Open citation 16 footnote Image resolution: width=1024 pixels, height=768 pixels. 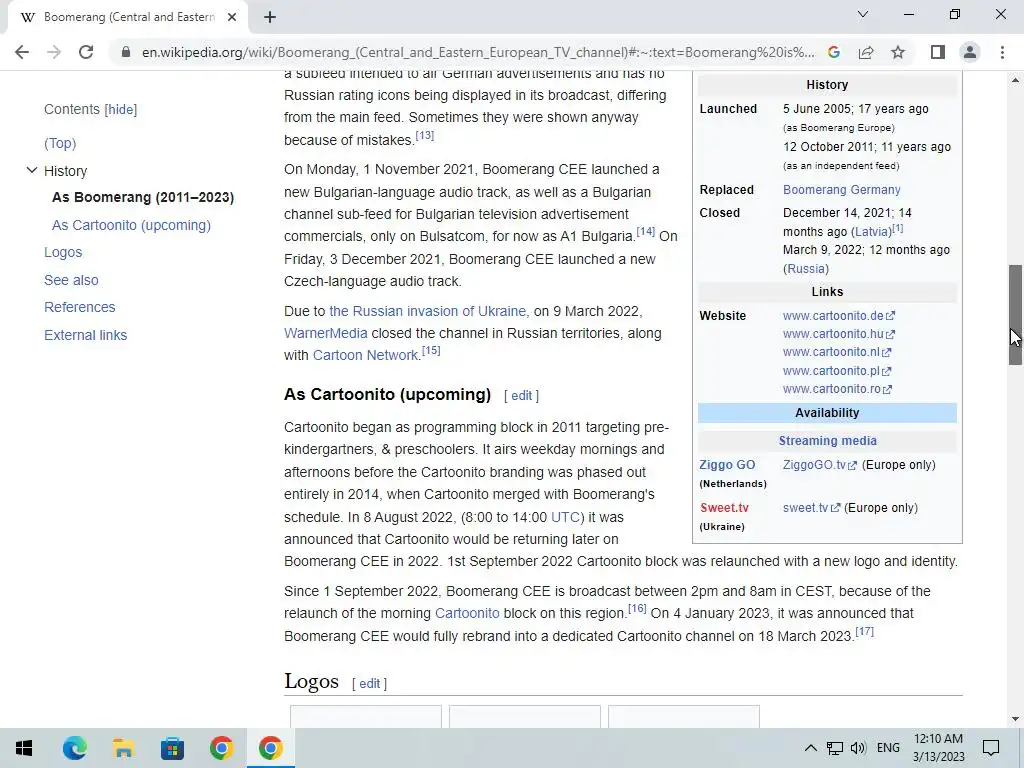637,609
